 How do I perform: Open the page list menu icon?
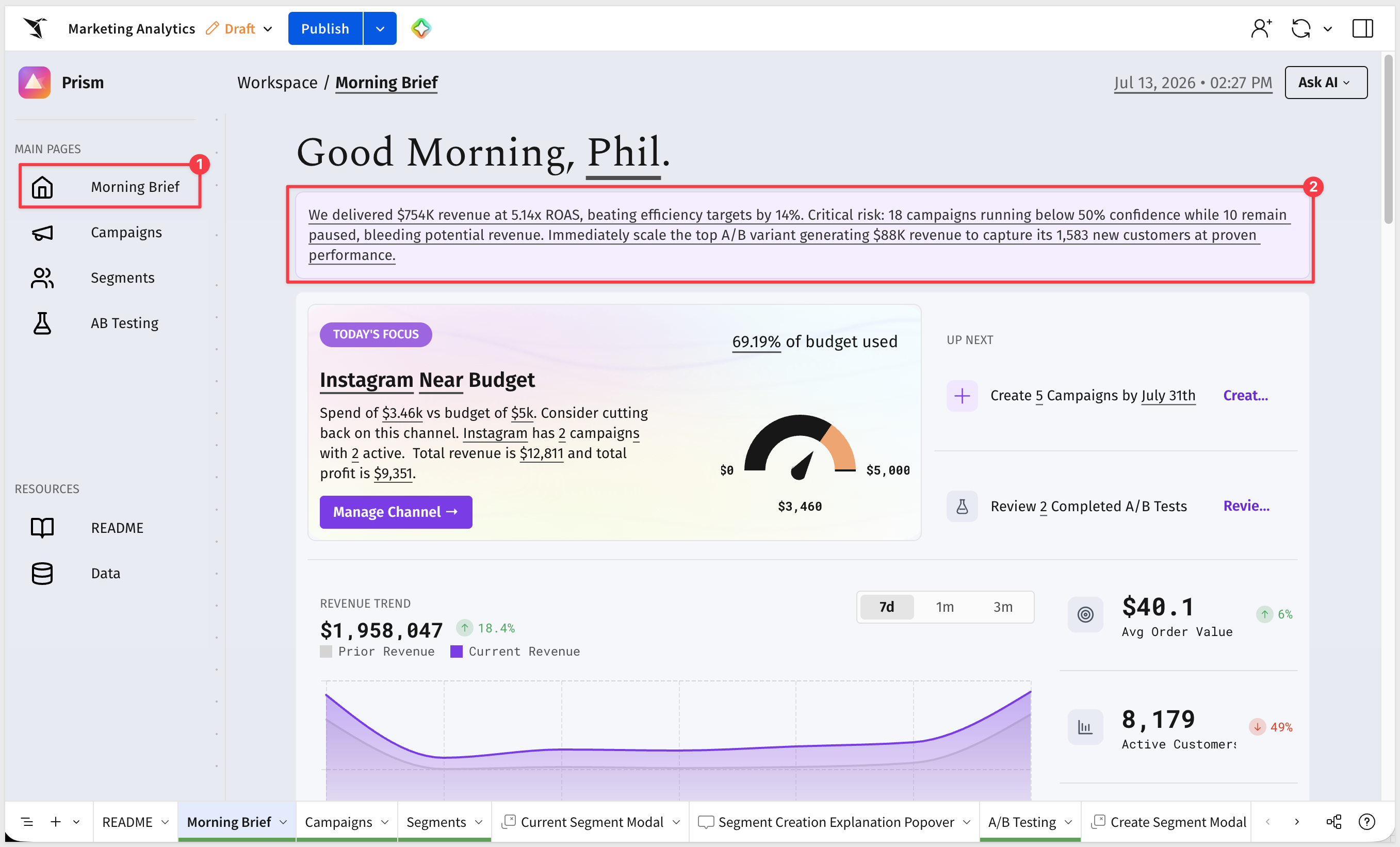coord(27,821)
